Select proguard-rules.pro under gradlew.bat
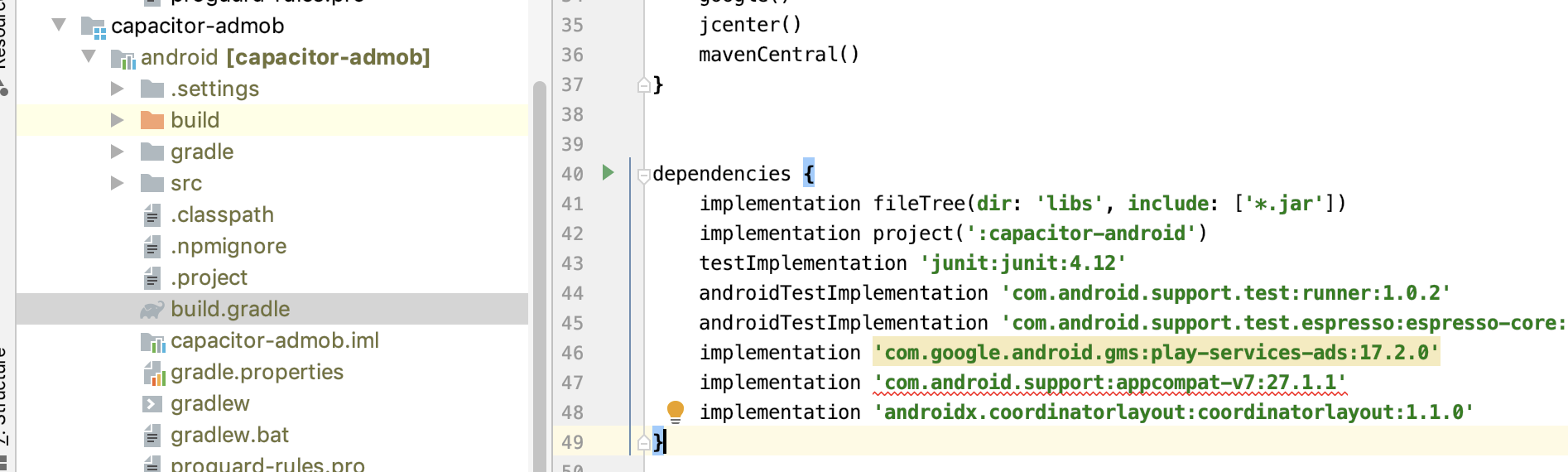 [267, 465]
